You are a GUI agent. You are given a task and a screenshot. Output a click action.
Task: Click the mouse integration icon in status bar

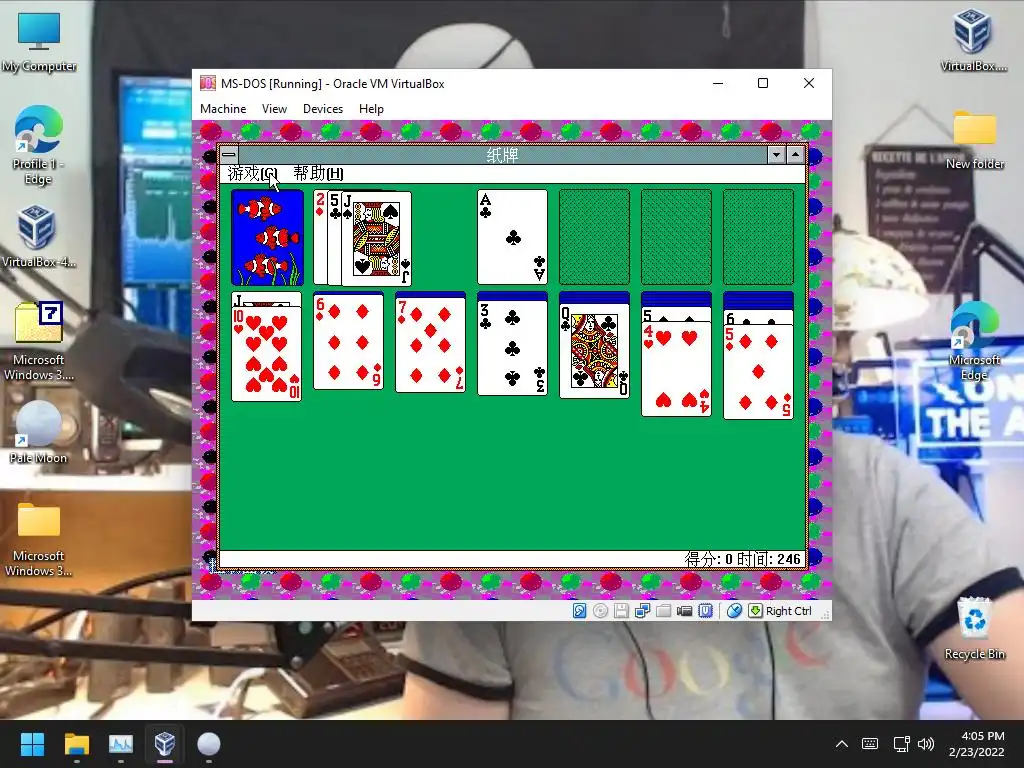[734, 611]
